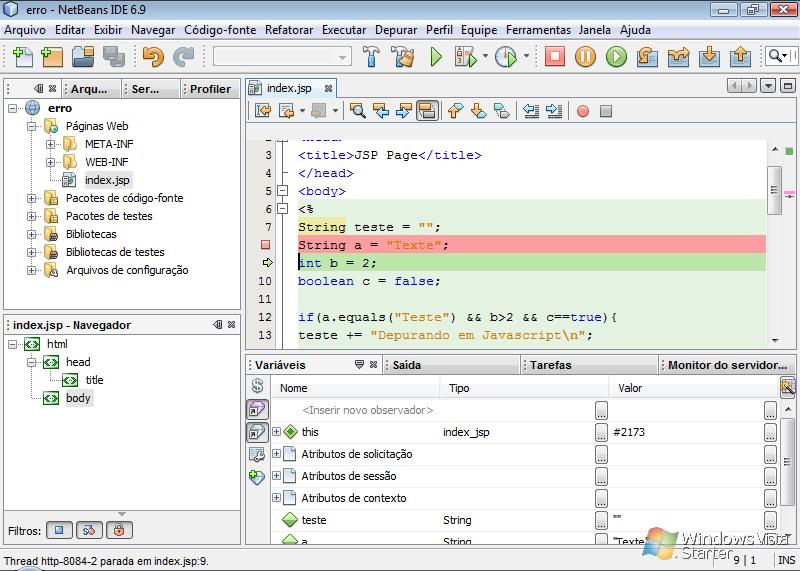Open the Ferramentas menu
Image resolution: width=800 pixels, height=571 pixels.
pyautogui.click(x=538, y=30)
